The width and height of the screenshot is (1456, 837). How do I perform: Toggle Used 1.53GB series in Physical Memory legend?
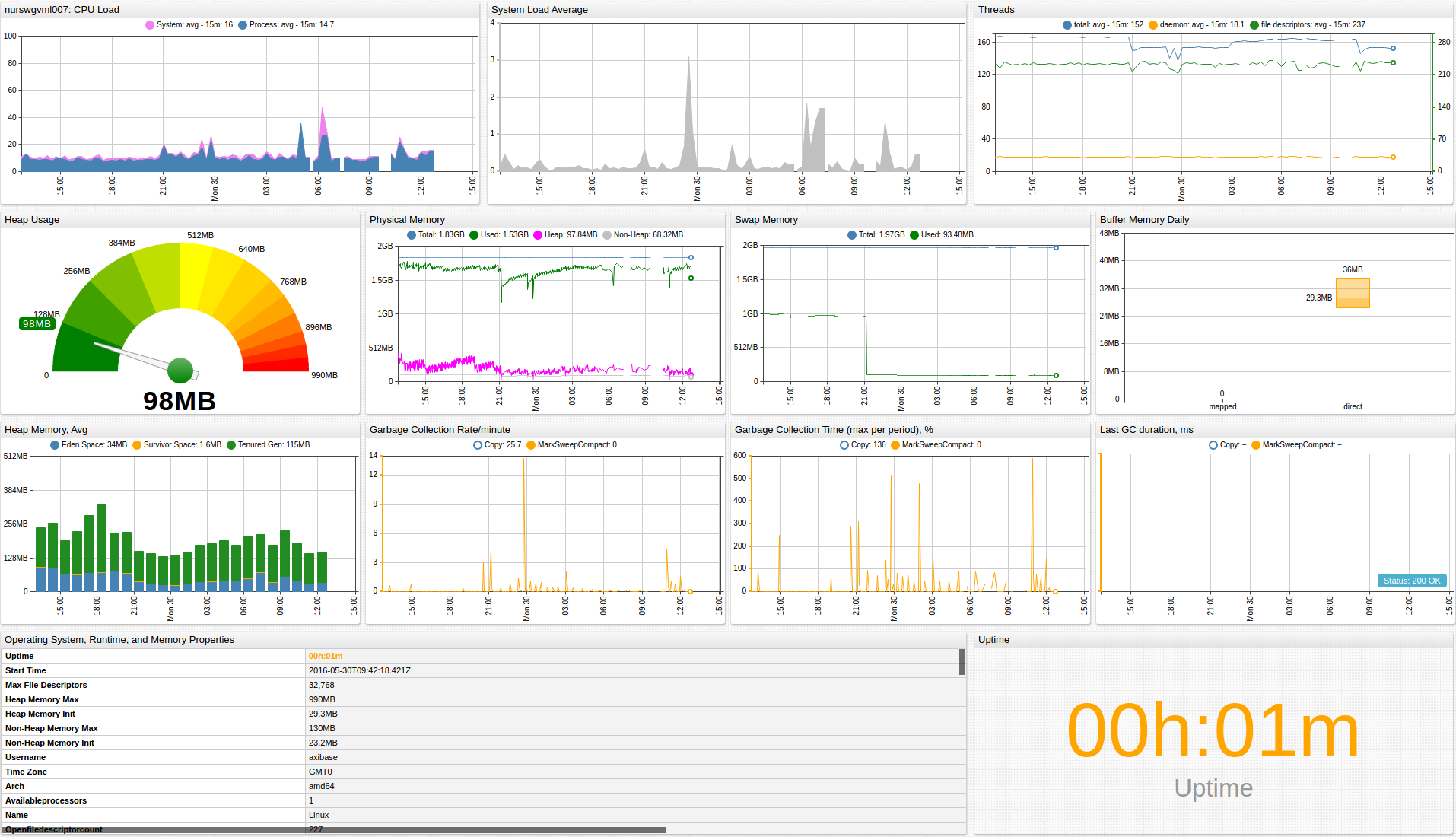(x=499, y=235)
